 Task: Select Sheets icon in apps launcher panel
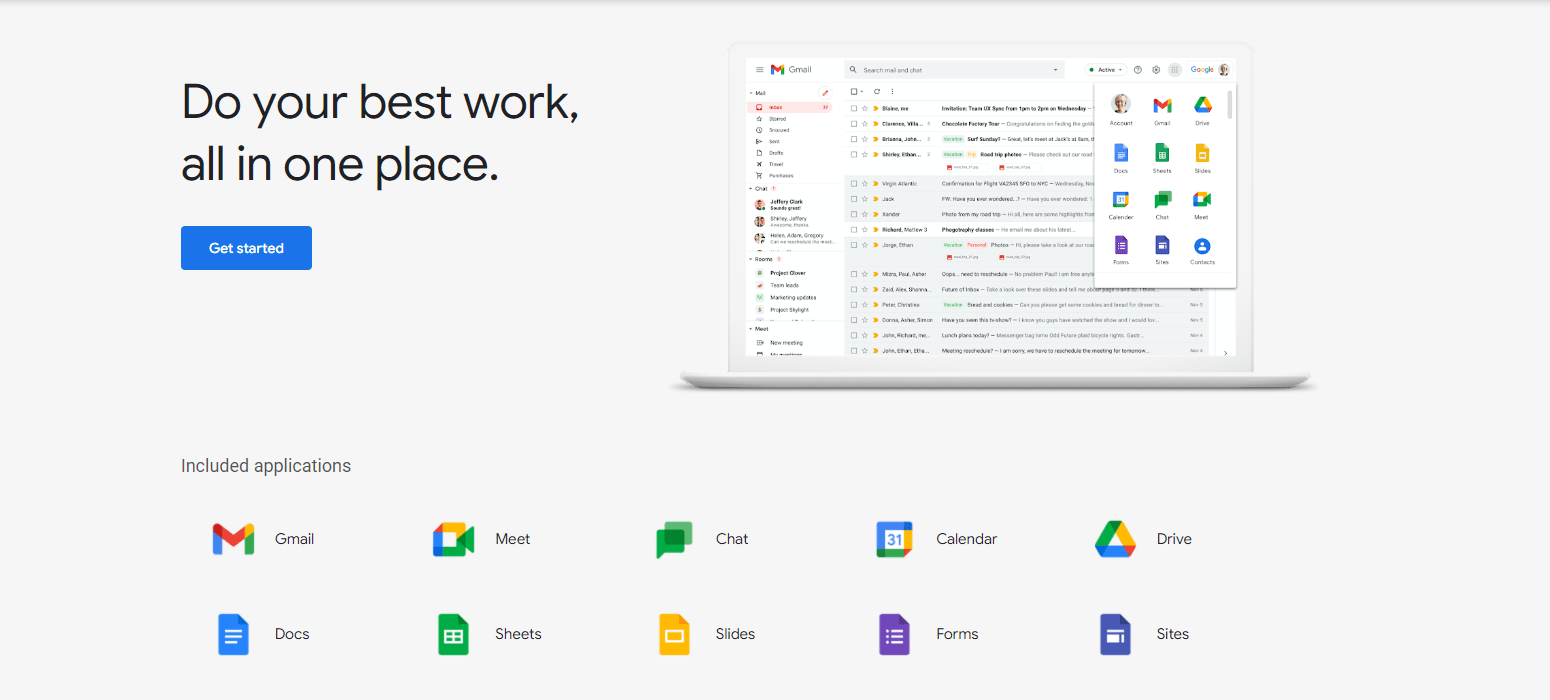coord(1162,152)
